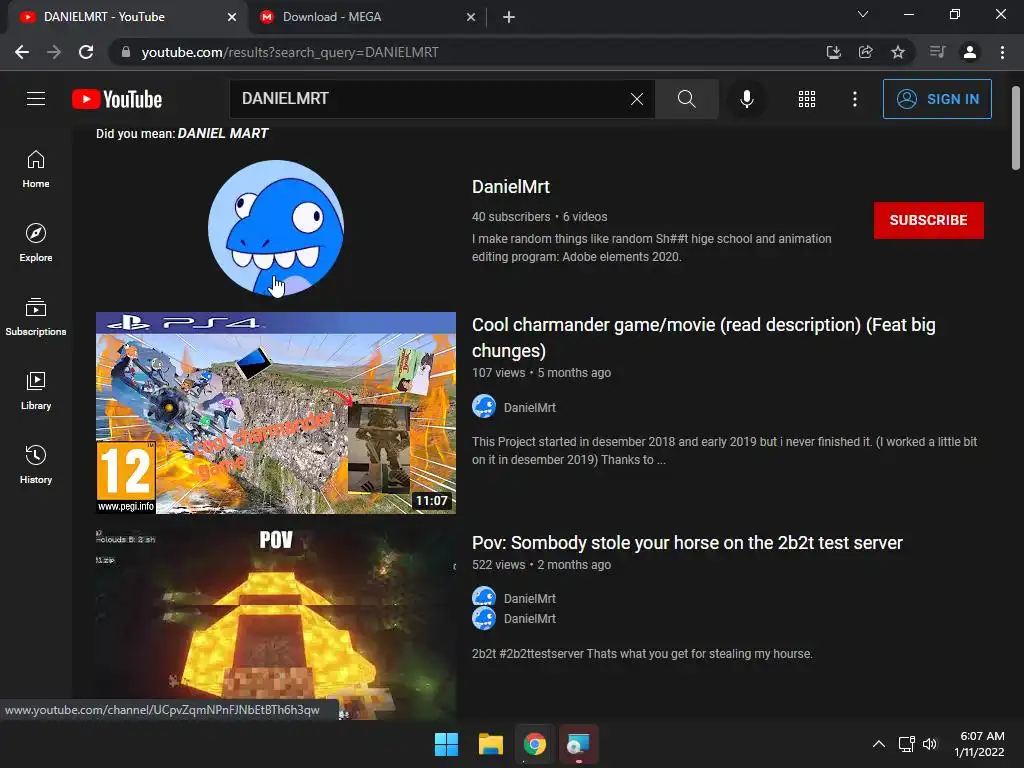Image resolution: width=1024 pixels, height=768 pixels.
Task: Open a new browser tab
Action: (x=509, y=17)
